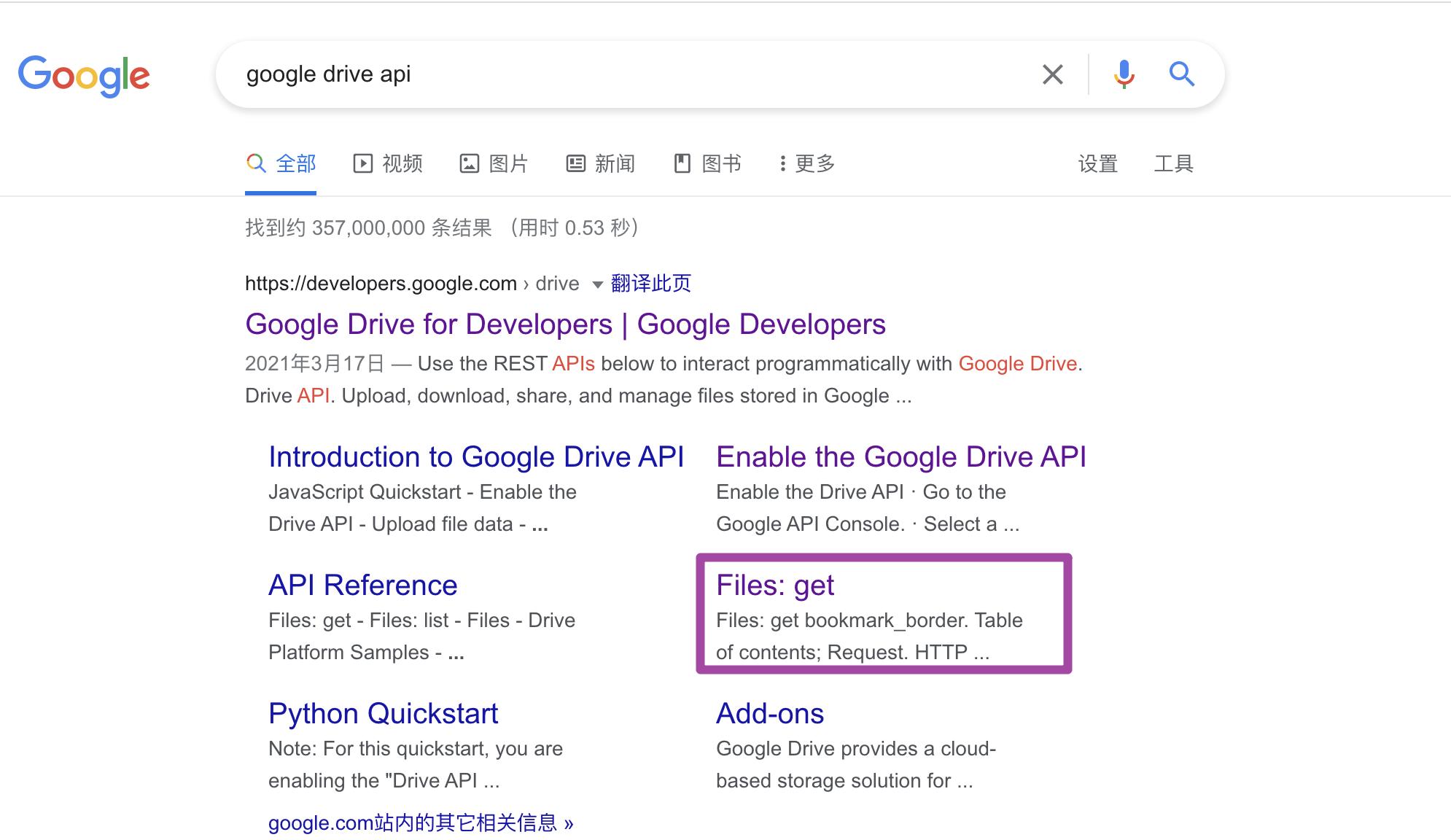Click the play icon on the 视频 tab
Screen dimensions: 1451x840
pos(362,163)
